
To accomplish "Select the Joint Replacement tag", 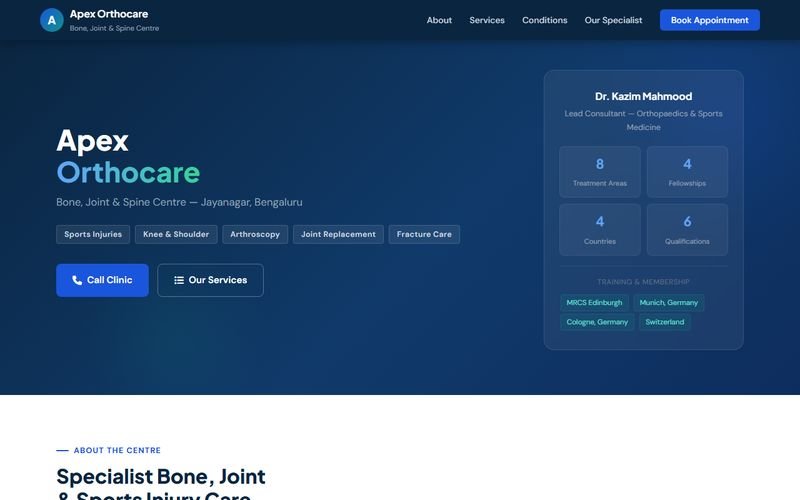I will point(338,234).
